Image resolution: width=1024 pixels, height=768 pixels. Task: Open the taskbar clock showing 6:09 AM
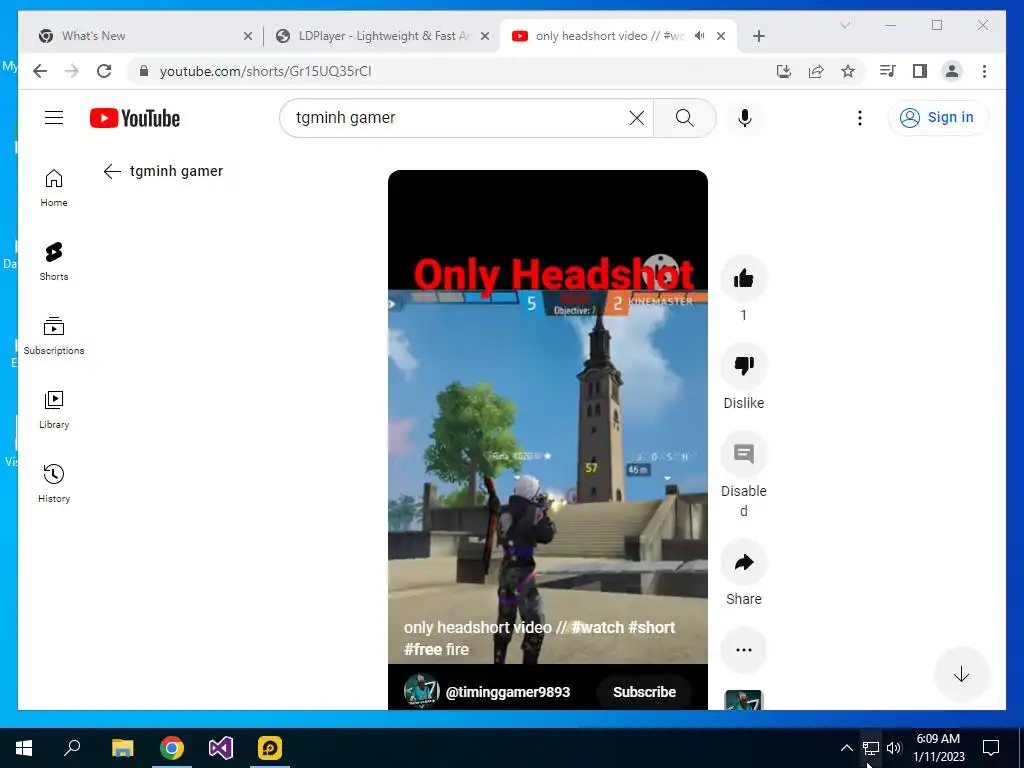938,748
